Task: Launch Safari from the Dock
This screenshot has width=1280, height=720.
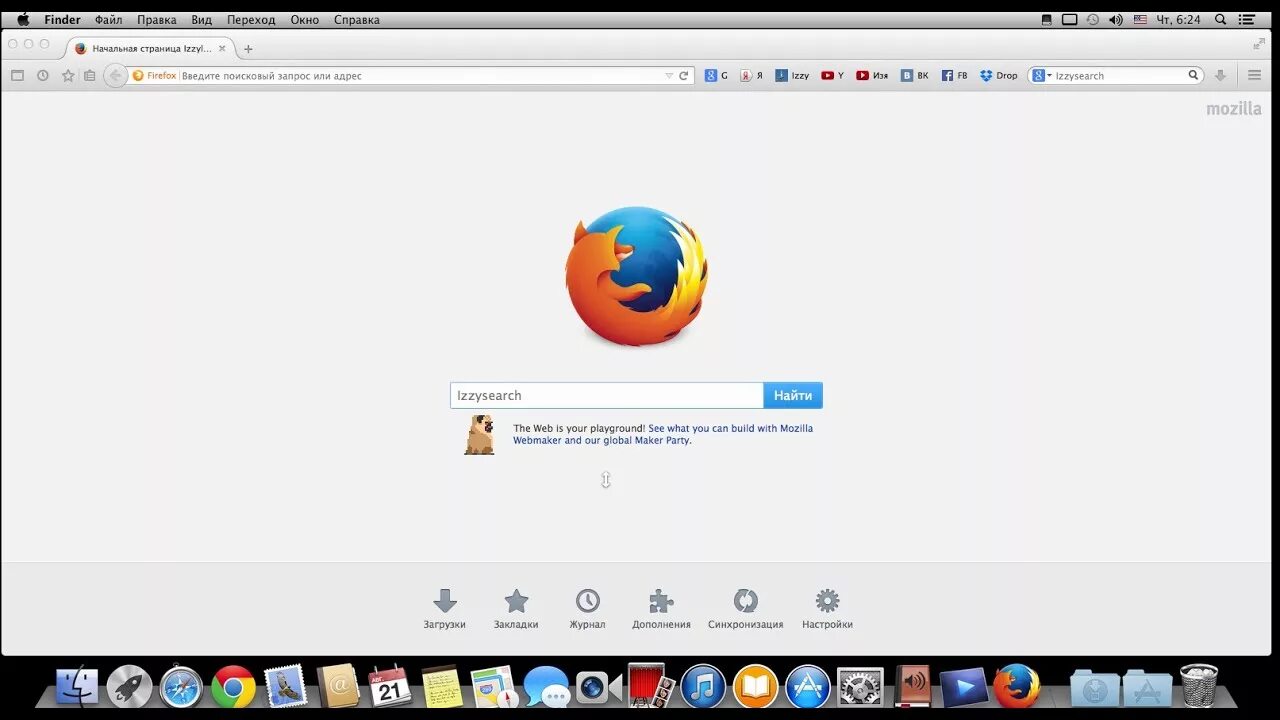Action: tap(181, 687)
